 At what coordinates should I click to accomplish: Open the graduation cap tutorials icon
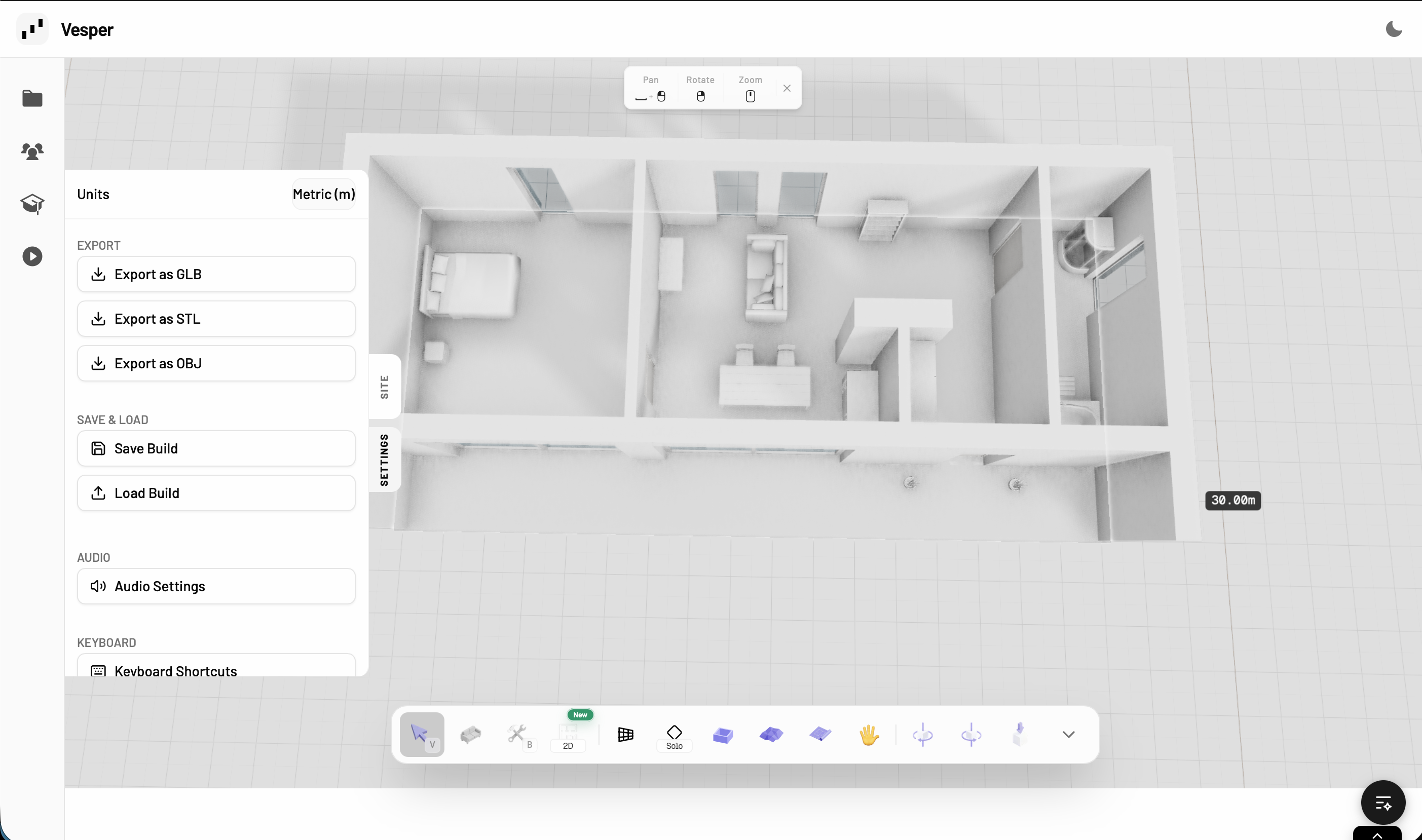32,204
